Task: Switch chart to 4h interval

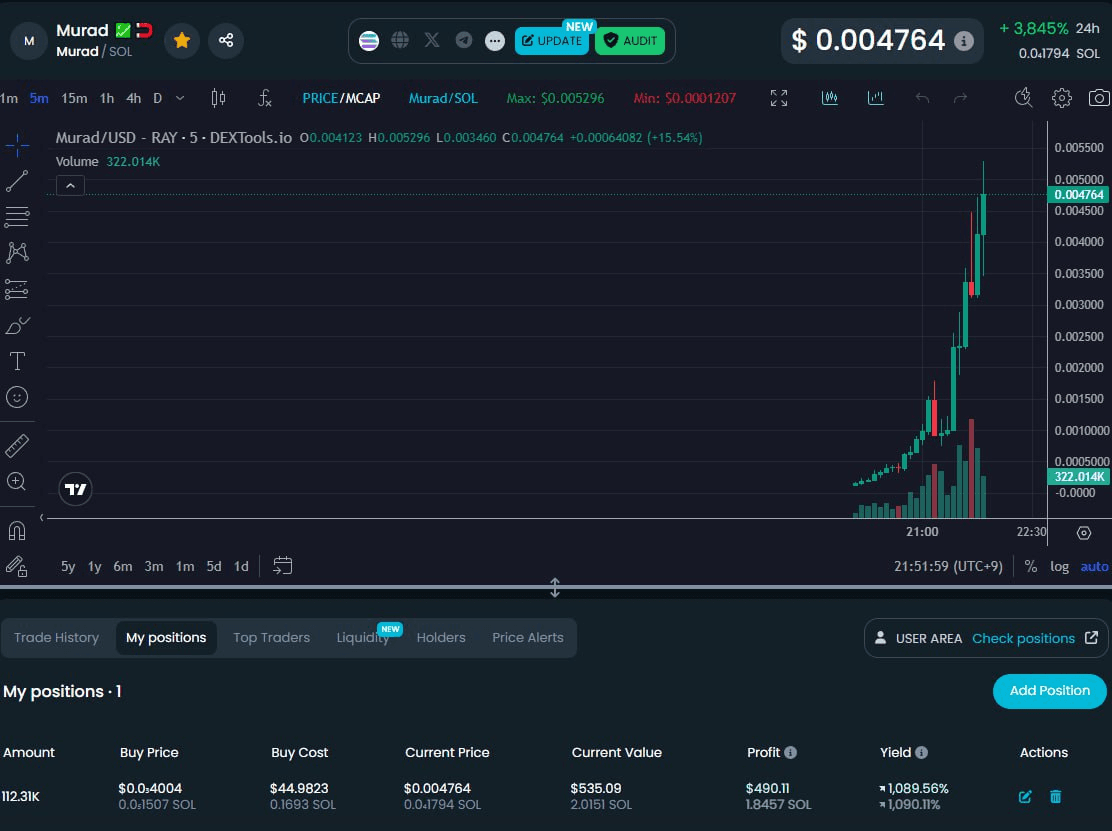Action: tap(133, 99)
